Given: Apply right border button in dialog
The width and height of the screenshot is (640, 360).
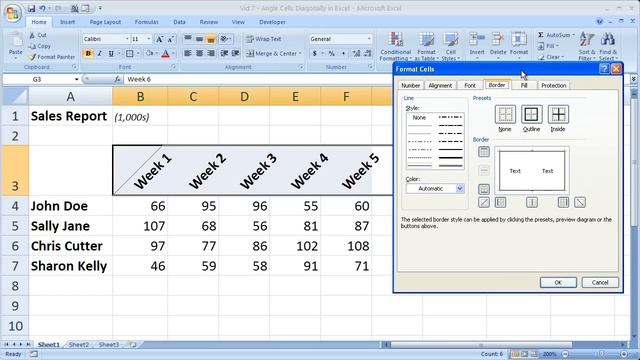Looking at the screenshot, I should pyautogui.click(x=563, y=202).
